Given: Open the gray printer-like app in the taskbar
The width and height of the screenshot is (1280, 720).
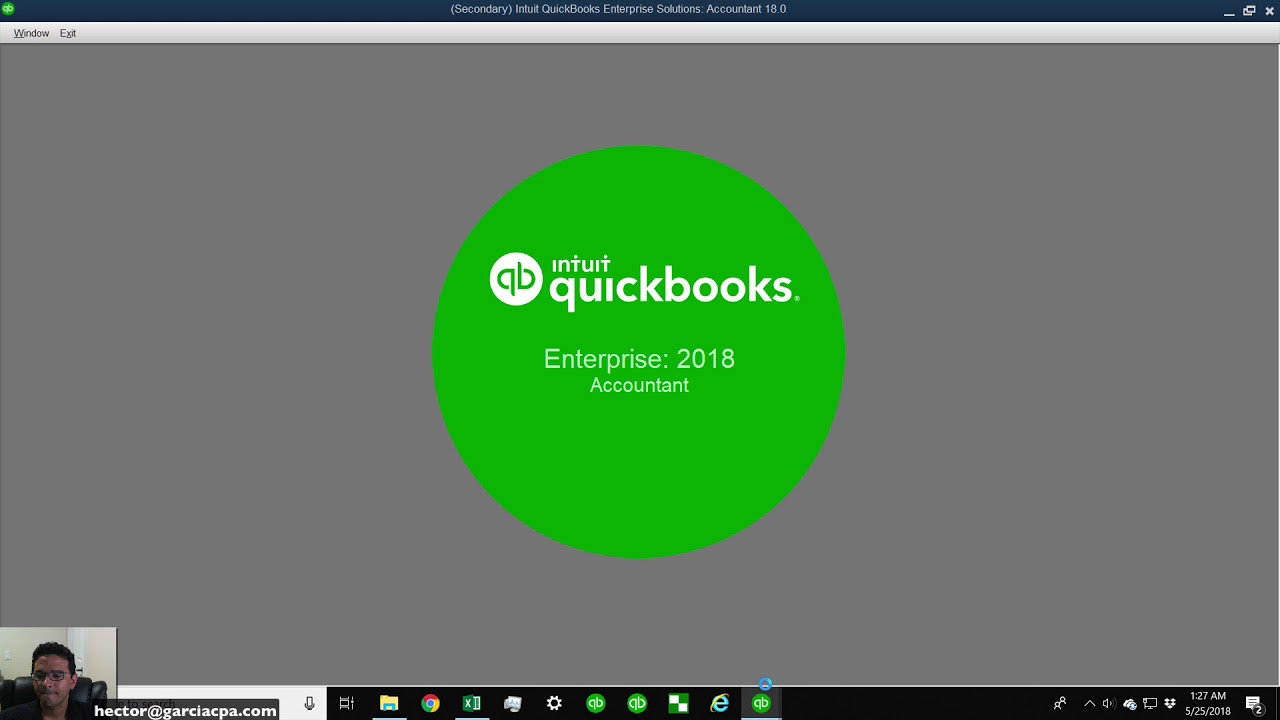Looking at the screenshot, I should pyautogui.click(x=513, y=704).
